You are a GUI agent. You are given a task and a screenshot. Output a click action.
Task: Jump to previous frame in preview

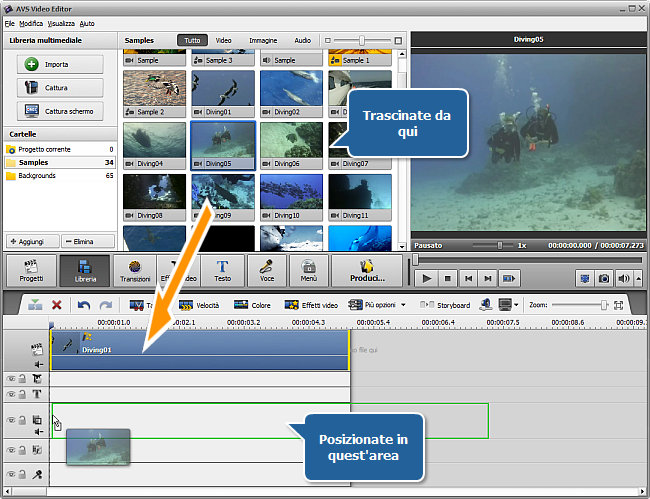(x=468, y=279)
